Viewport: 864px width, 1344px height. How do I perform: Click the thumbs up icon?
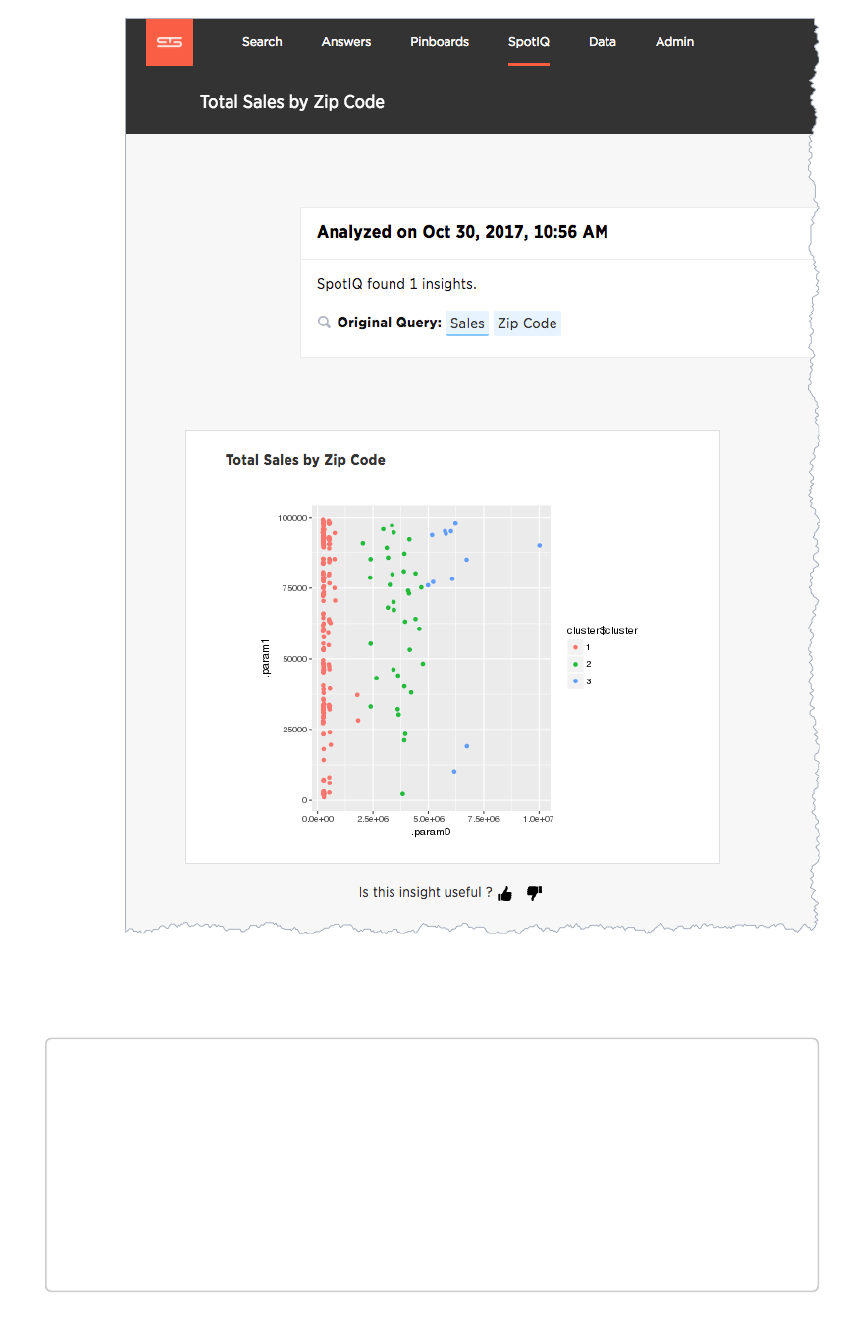coord(505,893)
